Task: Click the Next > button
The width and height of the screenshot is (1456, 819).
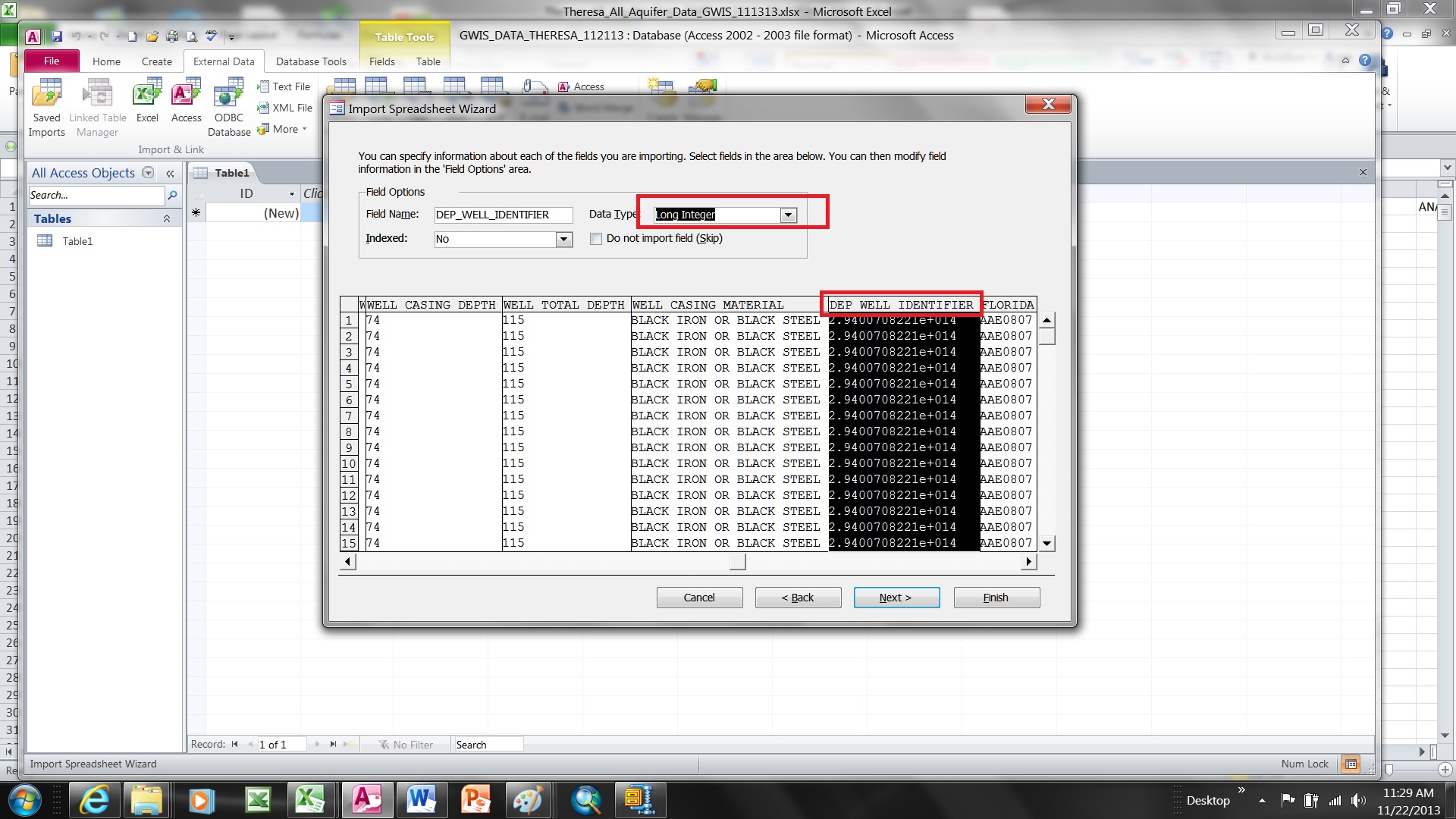Action: [x=896, y=598]
